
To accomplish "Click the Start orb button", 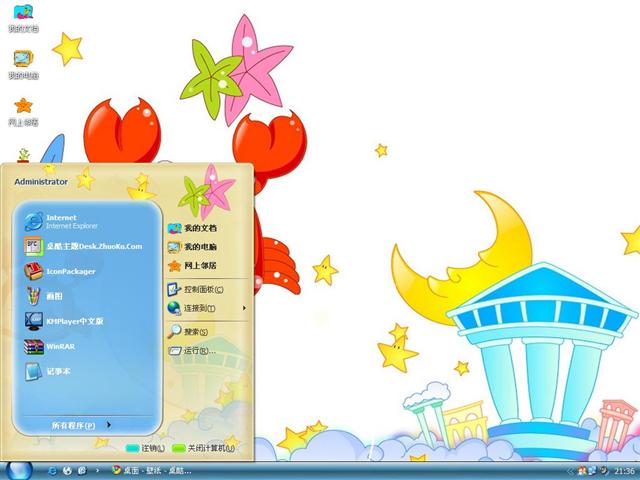I will (x=18, y=471).
